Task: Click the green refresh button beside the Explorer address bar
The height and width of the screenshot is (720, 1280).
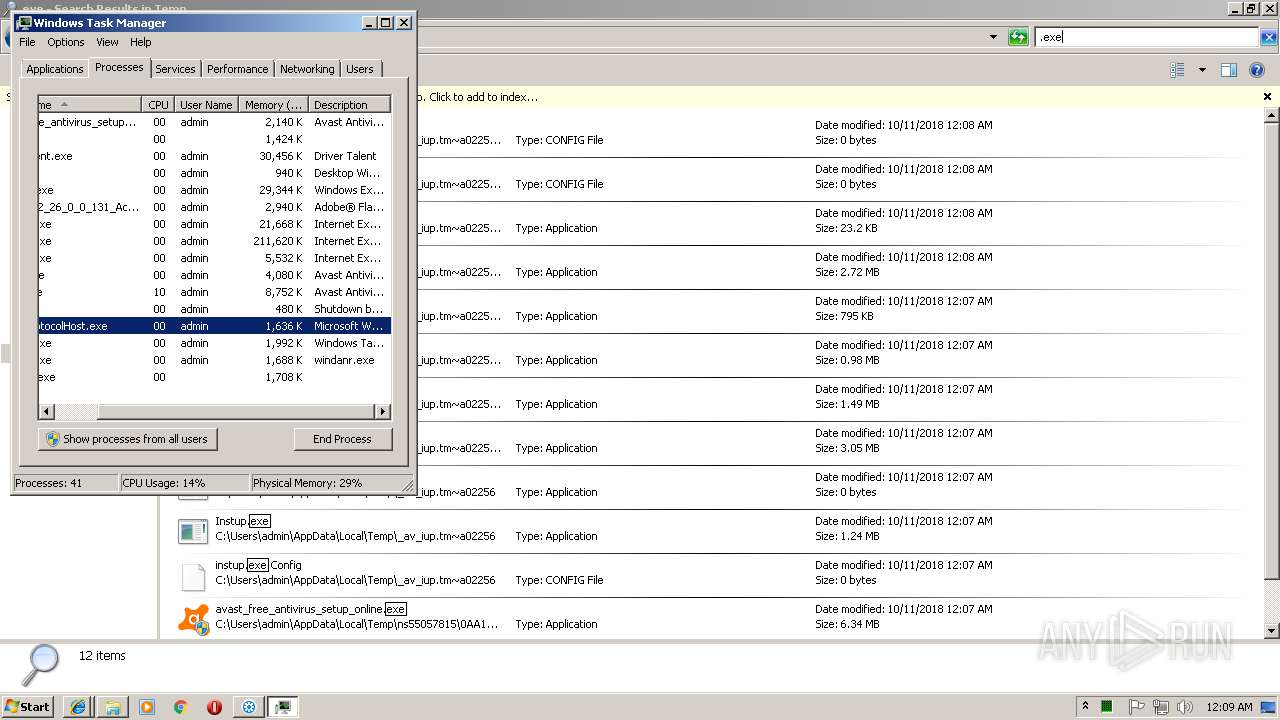Action: (x=1018, y=37)
